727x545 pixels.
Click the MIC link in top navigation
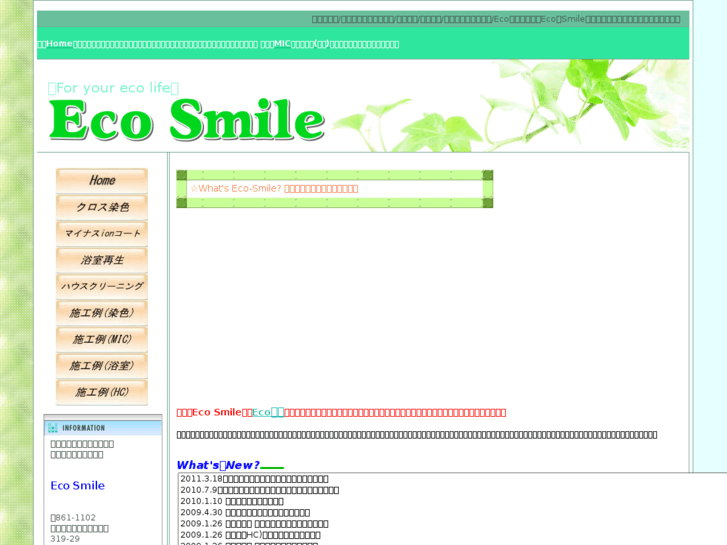point(282,44)
